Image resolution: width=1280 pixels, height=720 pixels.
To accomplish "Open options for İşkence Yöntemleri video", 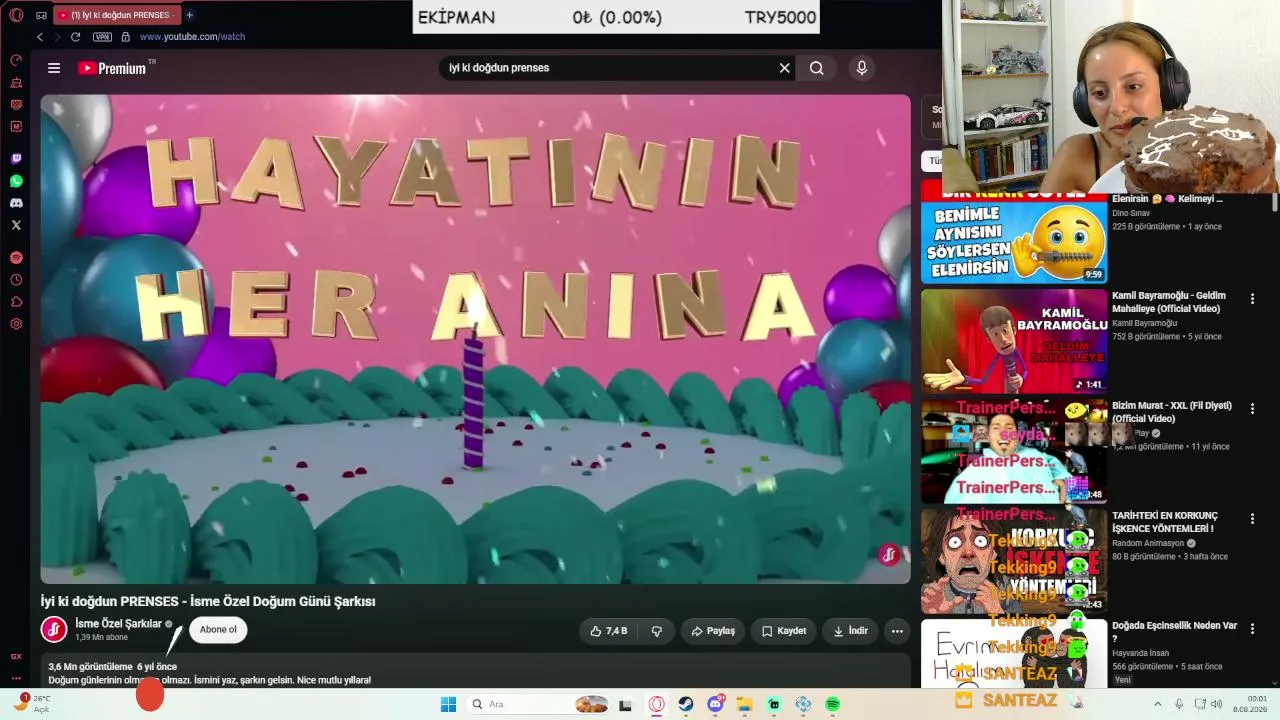I will [x=1252, y=519].
